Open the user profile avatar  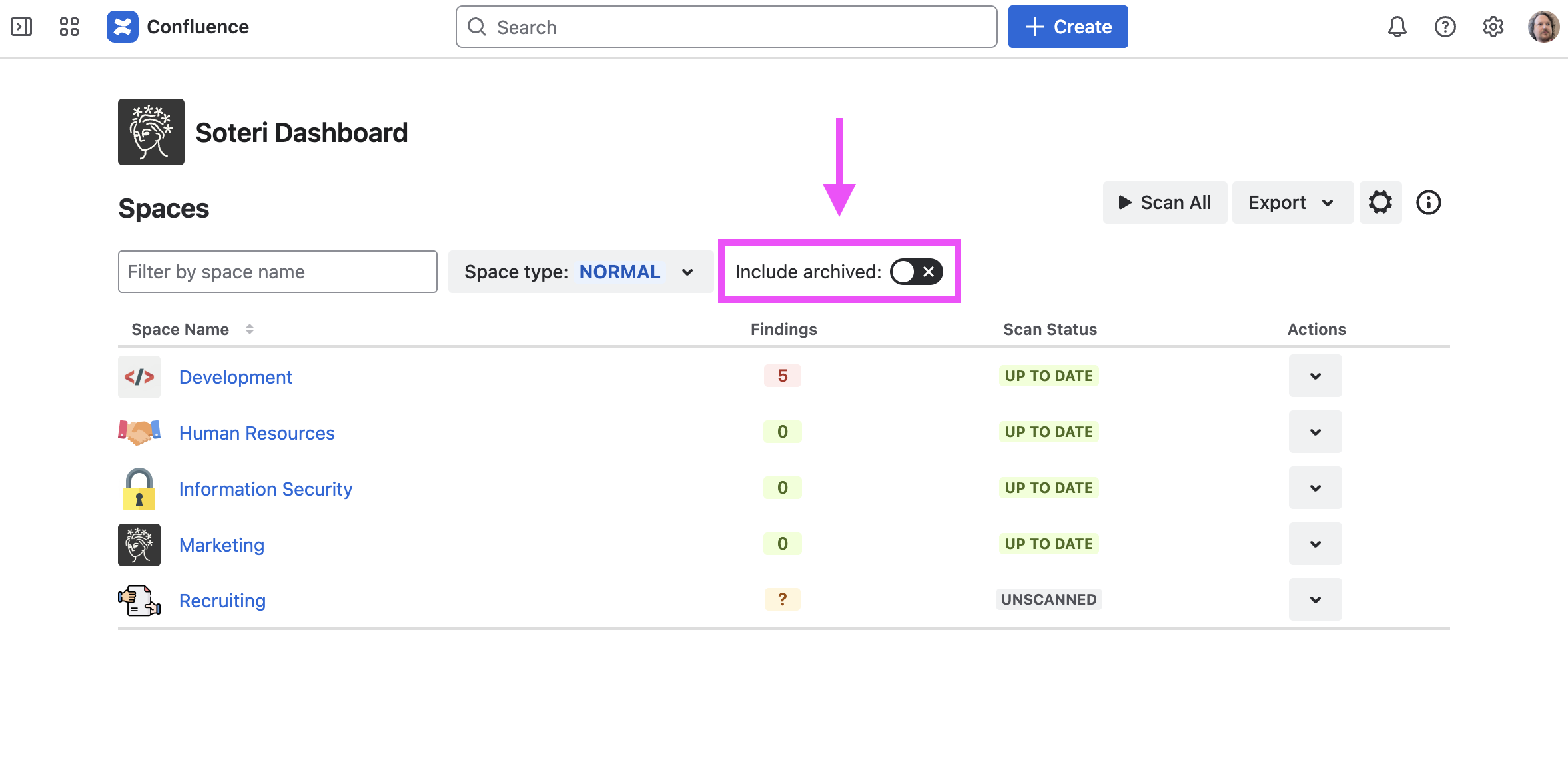[1543, 27]
